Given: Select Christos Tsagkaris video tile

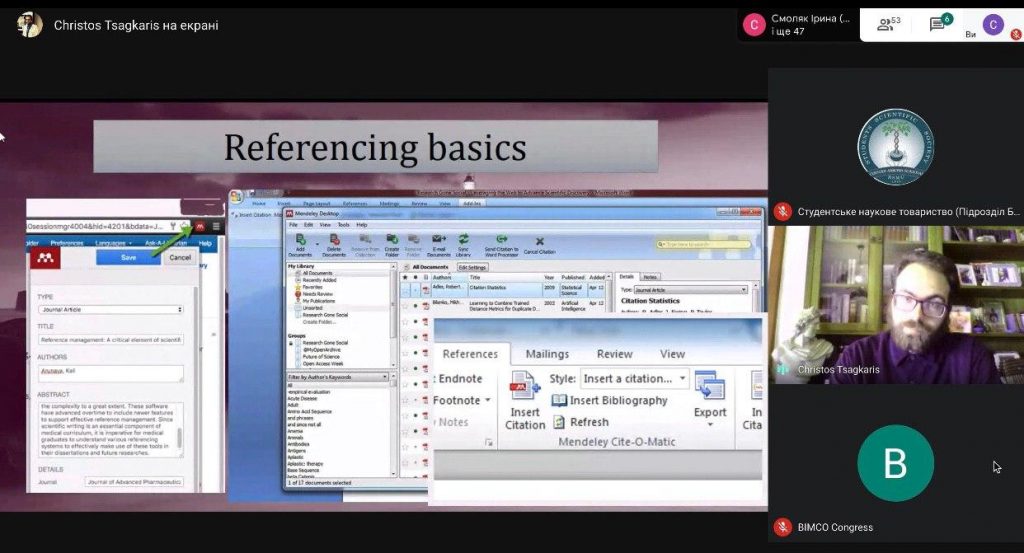Looking at the screenshot, I should (895, 305).
